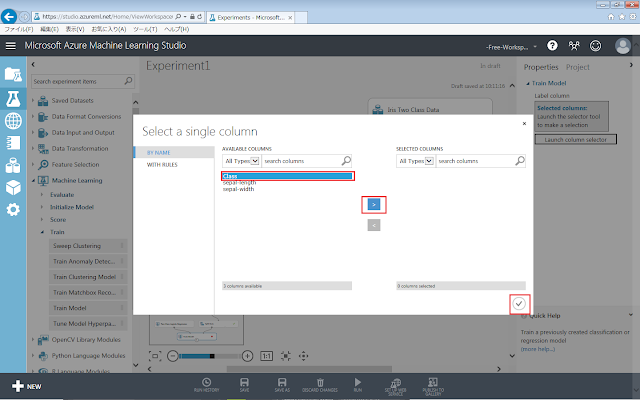The image size is (640, 400).
Task: Click the NEW button at bottom left
Action: coord(26,386)
